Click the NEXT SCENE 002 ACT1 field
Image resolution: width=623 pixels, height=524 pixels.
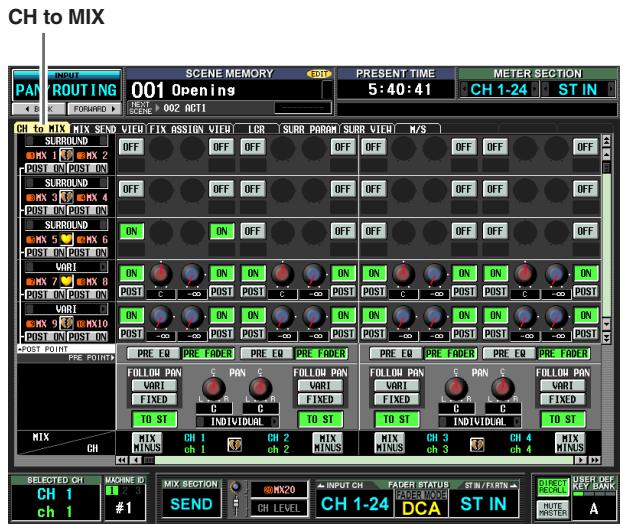coord(230,108)
